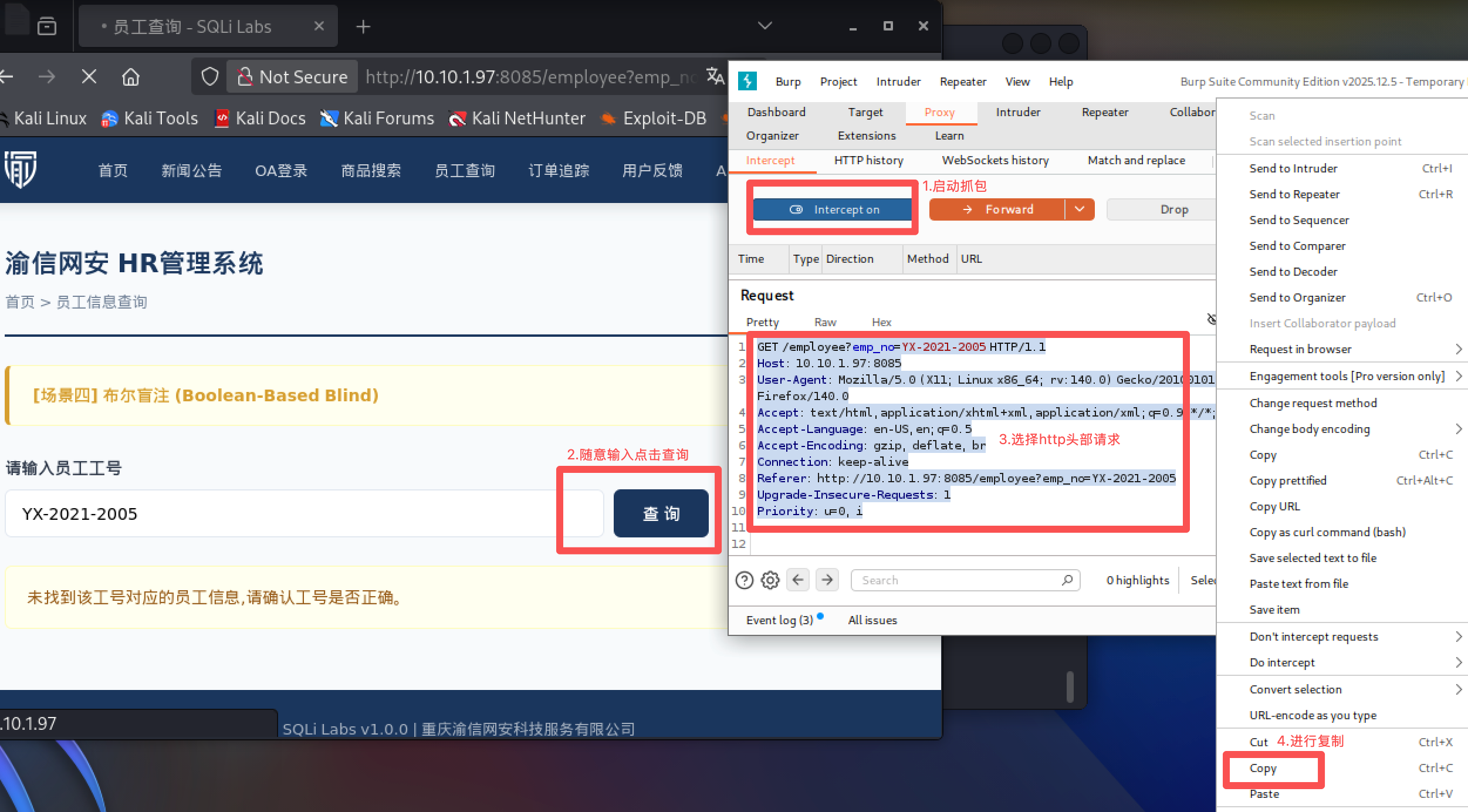
Task: Click the search magnifier icon in Burp
Action: pos(1067,580)
